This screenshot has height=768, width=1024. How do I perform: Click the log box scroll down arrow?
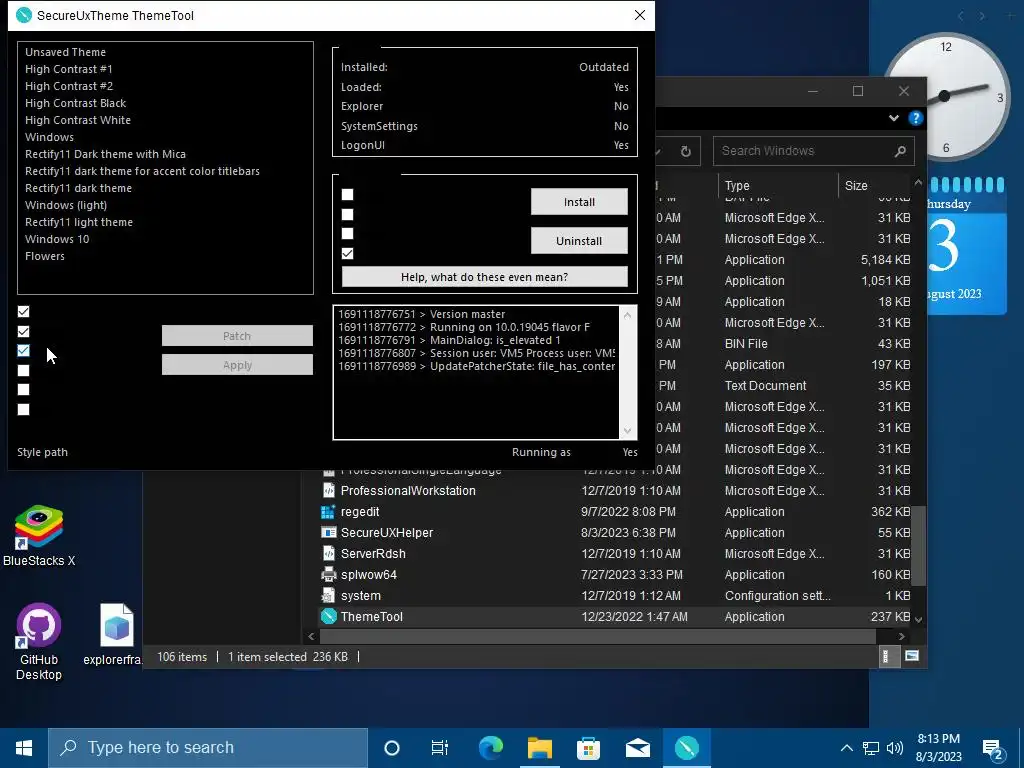tap(628, 431)
